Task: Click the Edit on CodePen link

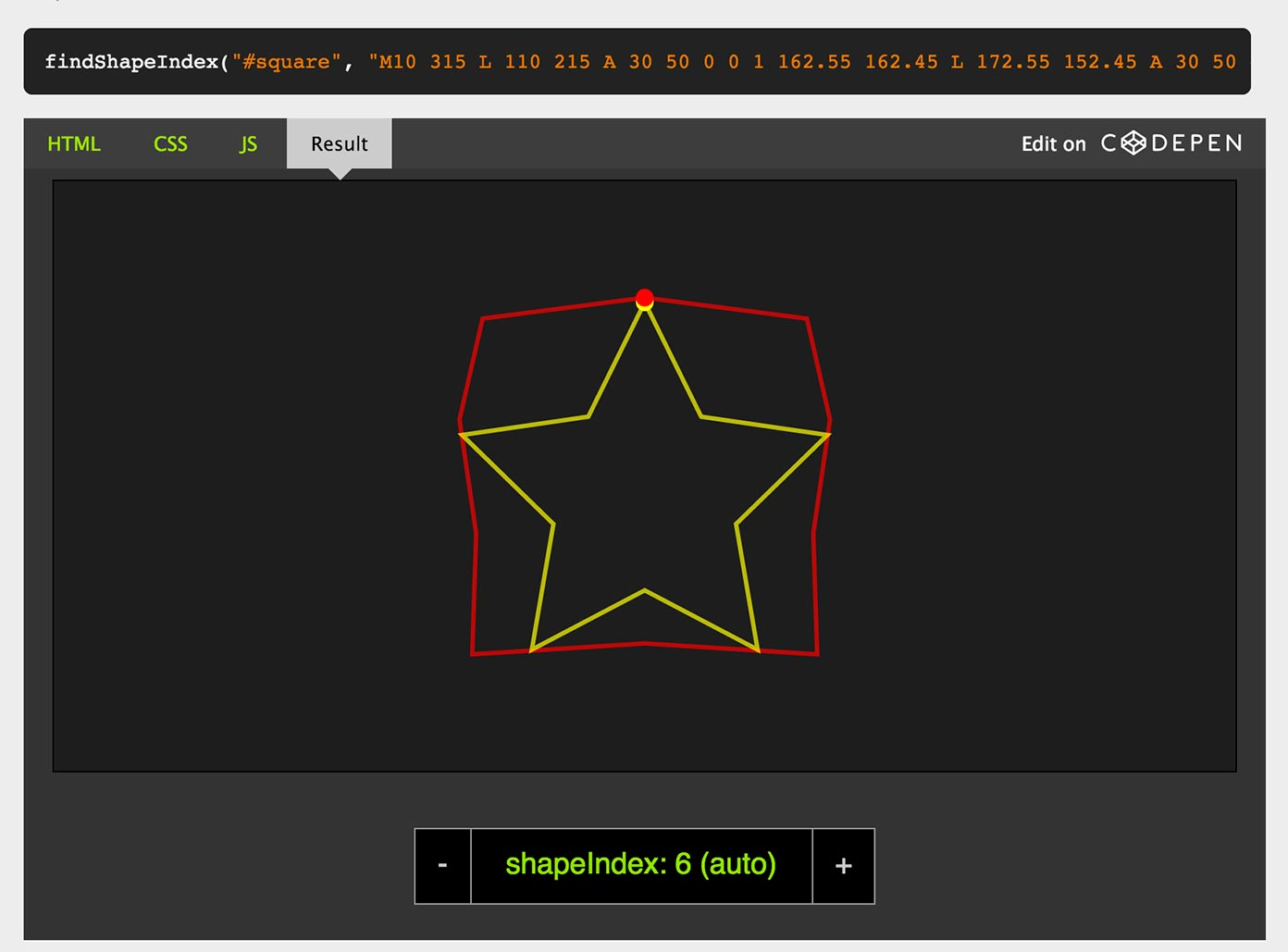Action: coord(1053,143)
